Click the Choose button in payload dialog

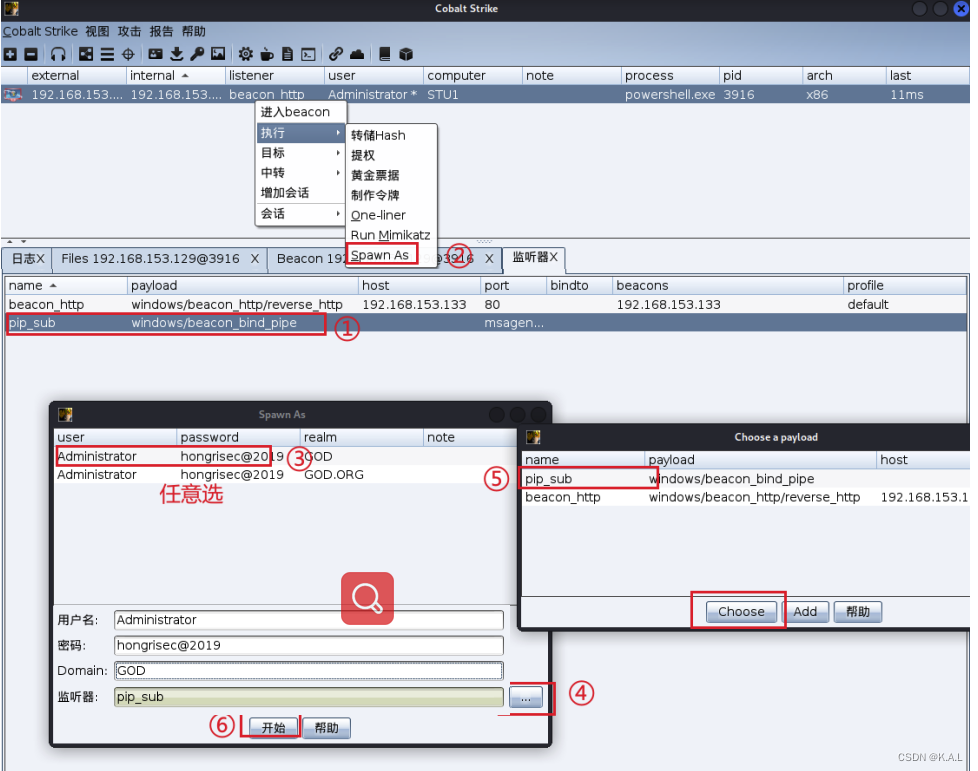coord(739,611)
